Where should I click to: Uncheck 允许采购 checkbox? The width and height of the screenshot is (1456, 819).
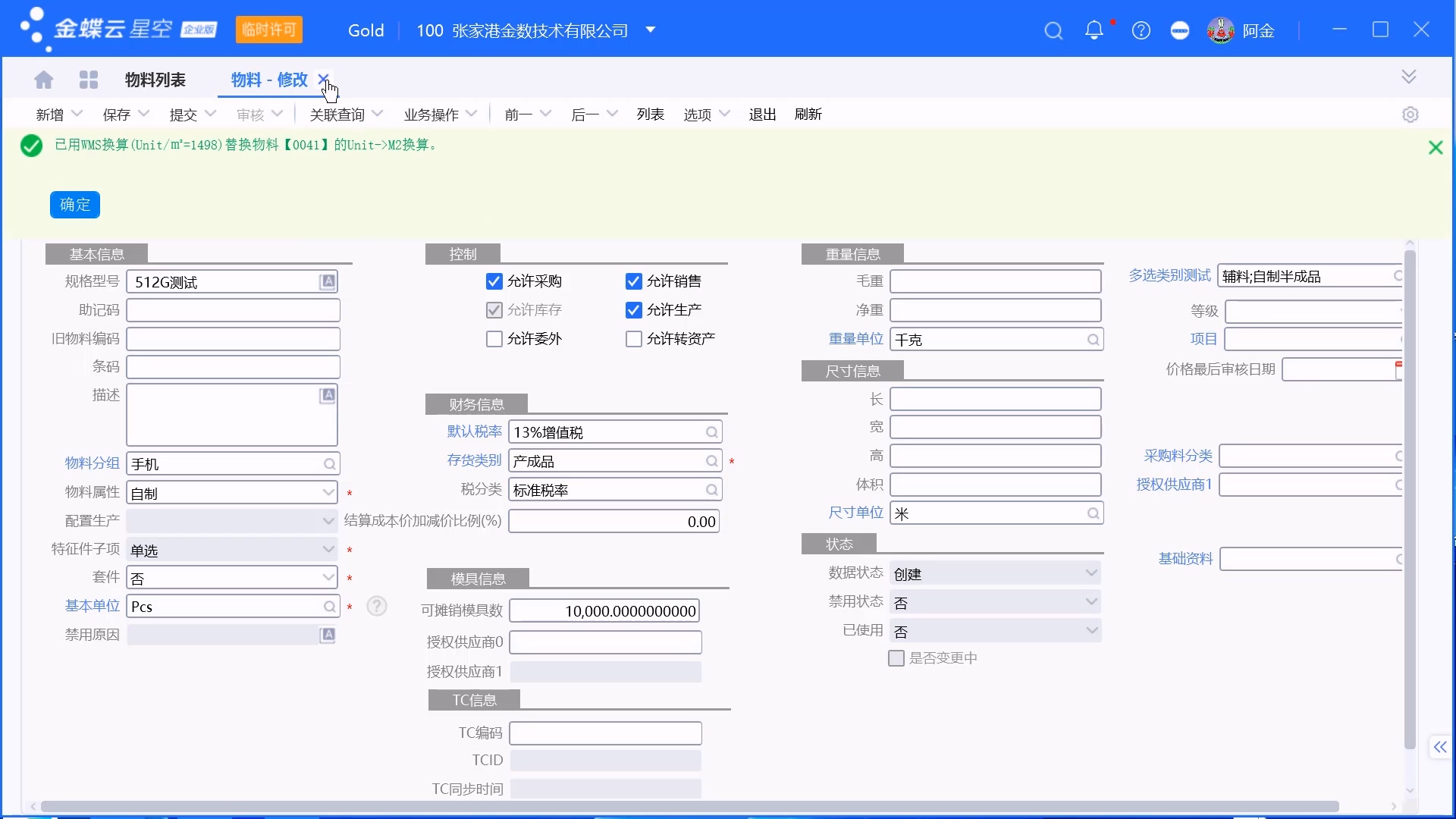tap(494, 281)
